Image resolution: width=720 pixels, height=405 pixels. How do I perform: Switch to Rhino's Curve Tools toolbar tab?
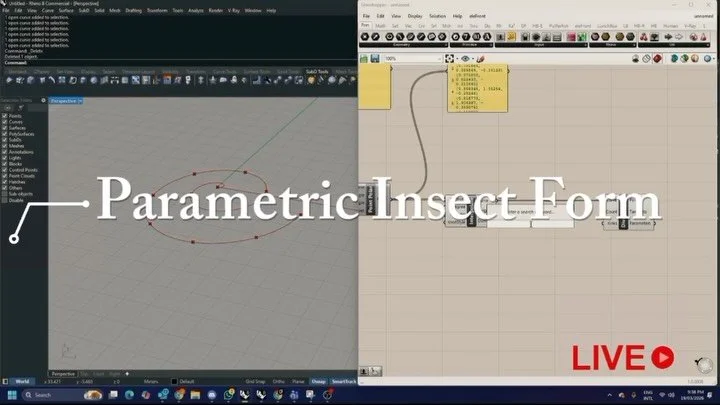(x=225, y=72)
